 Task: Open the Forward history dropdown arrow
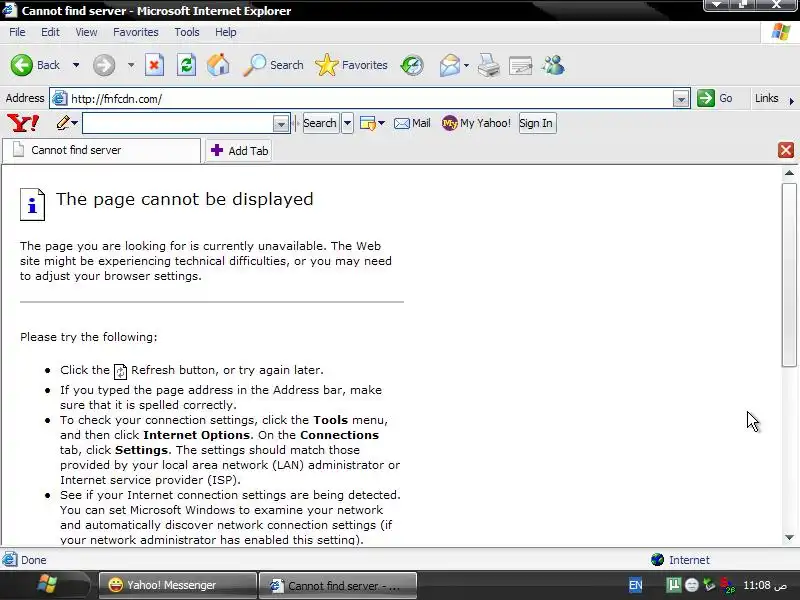click(x=131, y=65)
